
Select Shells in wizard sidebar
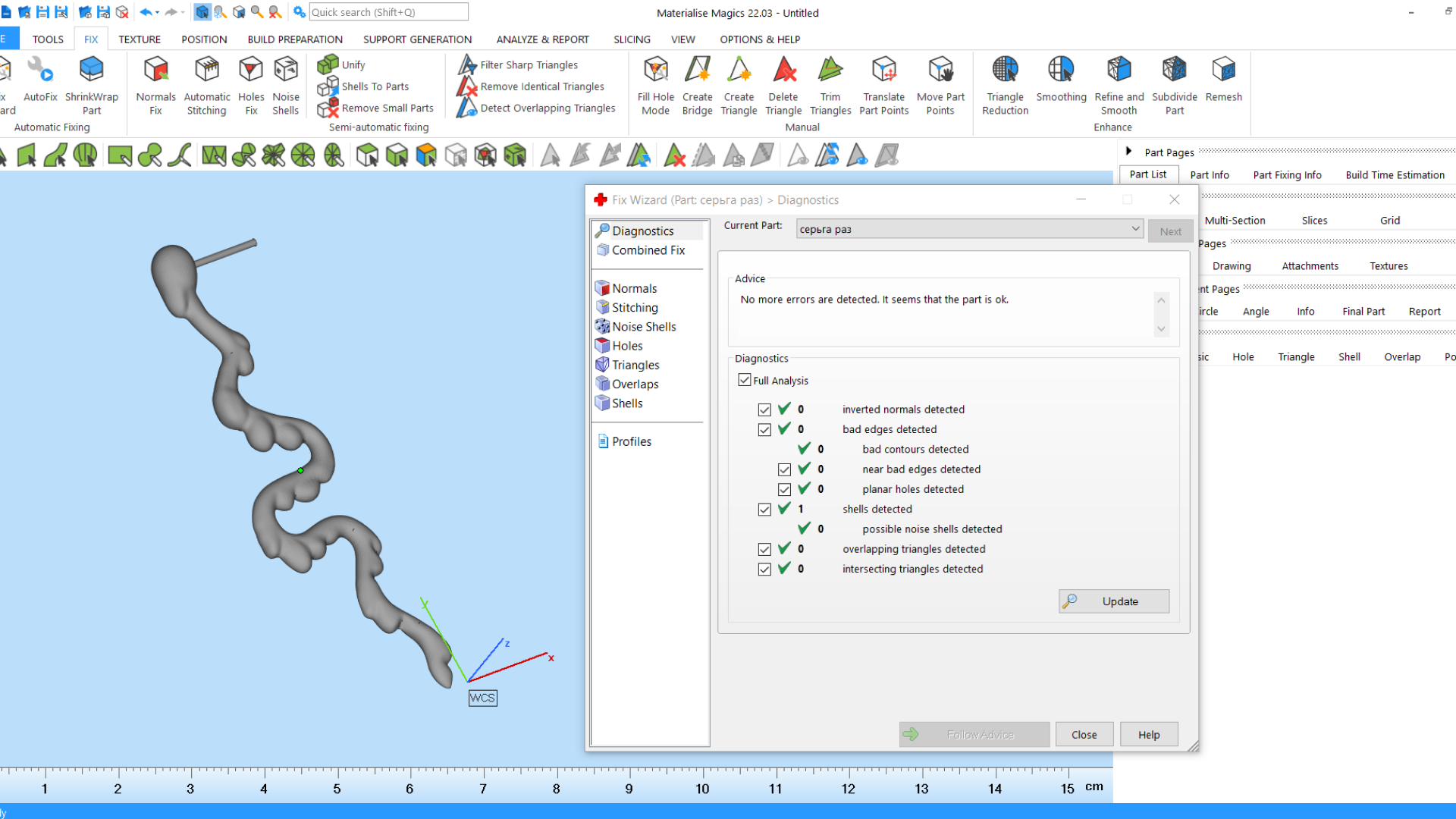point(619,403)
